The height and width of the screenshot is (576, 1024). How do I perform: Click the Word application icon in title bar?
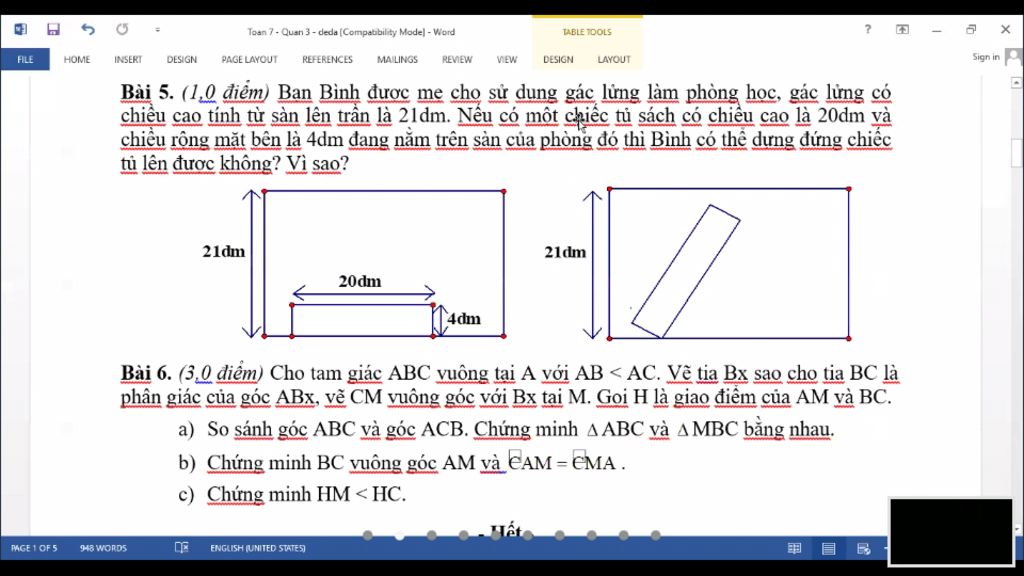tap(20, 29)
